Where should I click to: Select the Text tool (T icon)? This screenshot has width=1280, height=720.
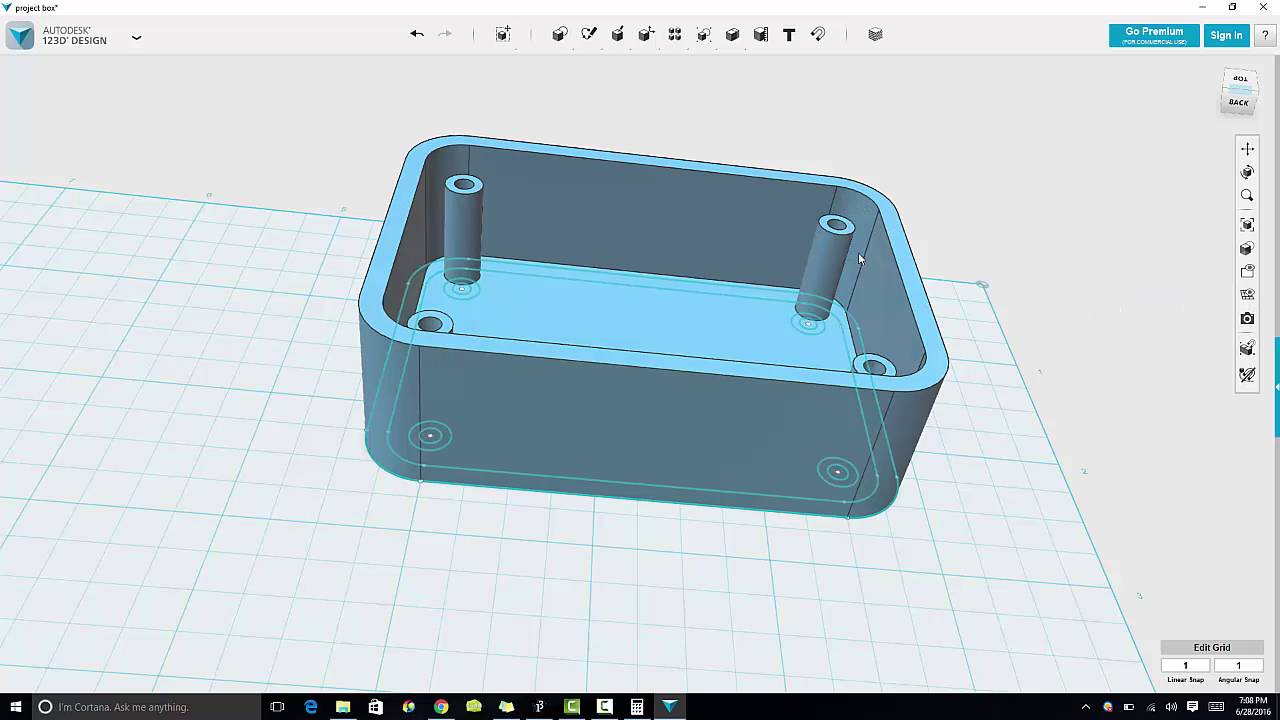click(x=789, y=34)
